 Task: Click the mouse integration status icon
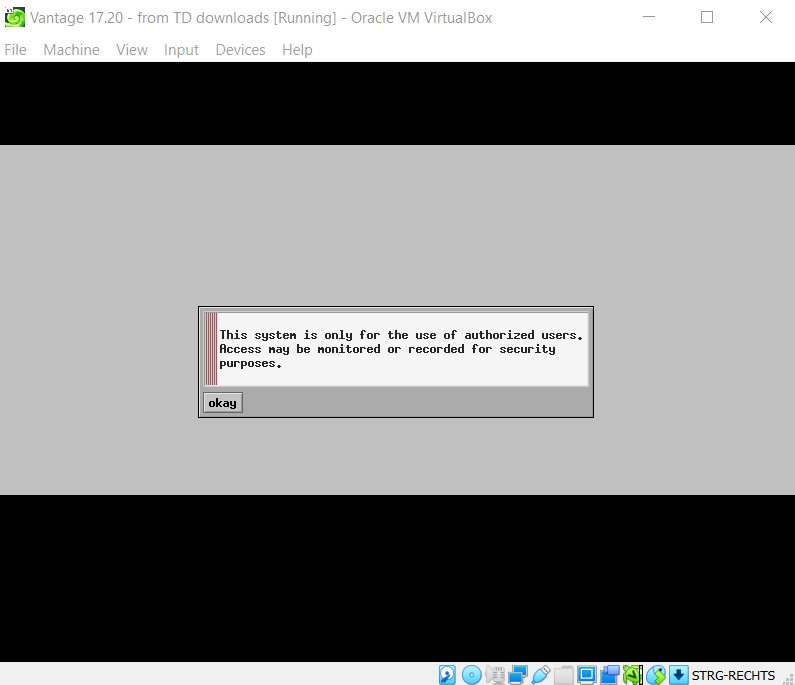point(656,675)
